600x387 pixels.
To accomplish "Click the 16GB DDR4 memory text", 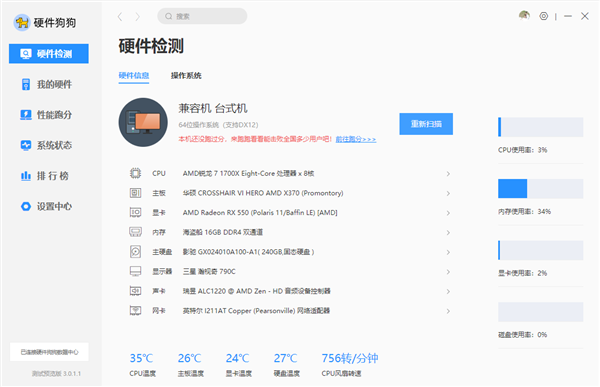I will pos(223,232).
